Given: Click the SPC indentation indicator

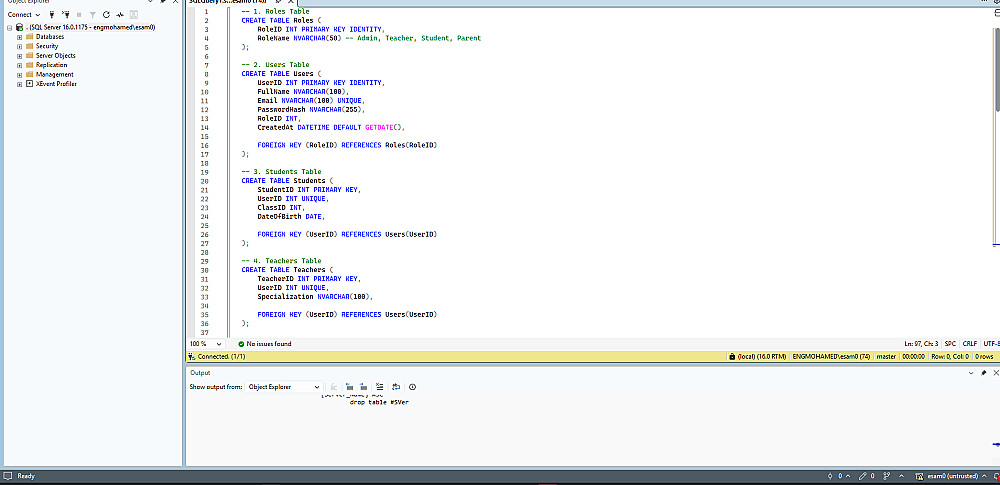Looking at the screenshot, I should click(950, 344).
